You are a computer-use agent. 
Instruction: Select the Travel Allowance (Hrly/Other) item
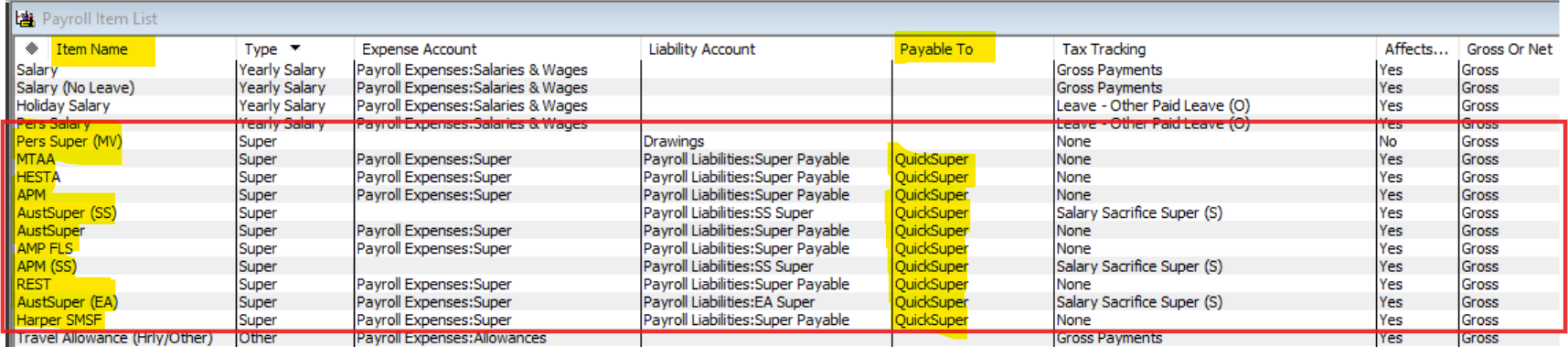pos(114,338)
